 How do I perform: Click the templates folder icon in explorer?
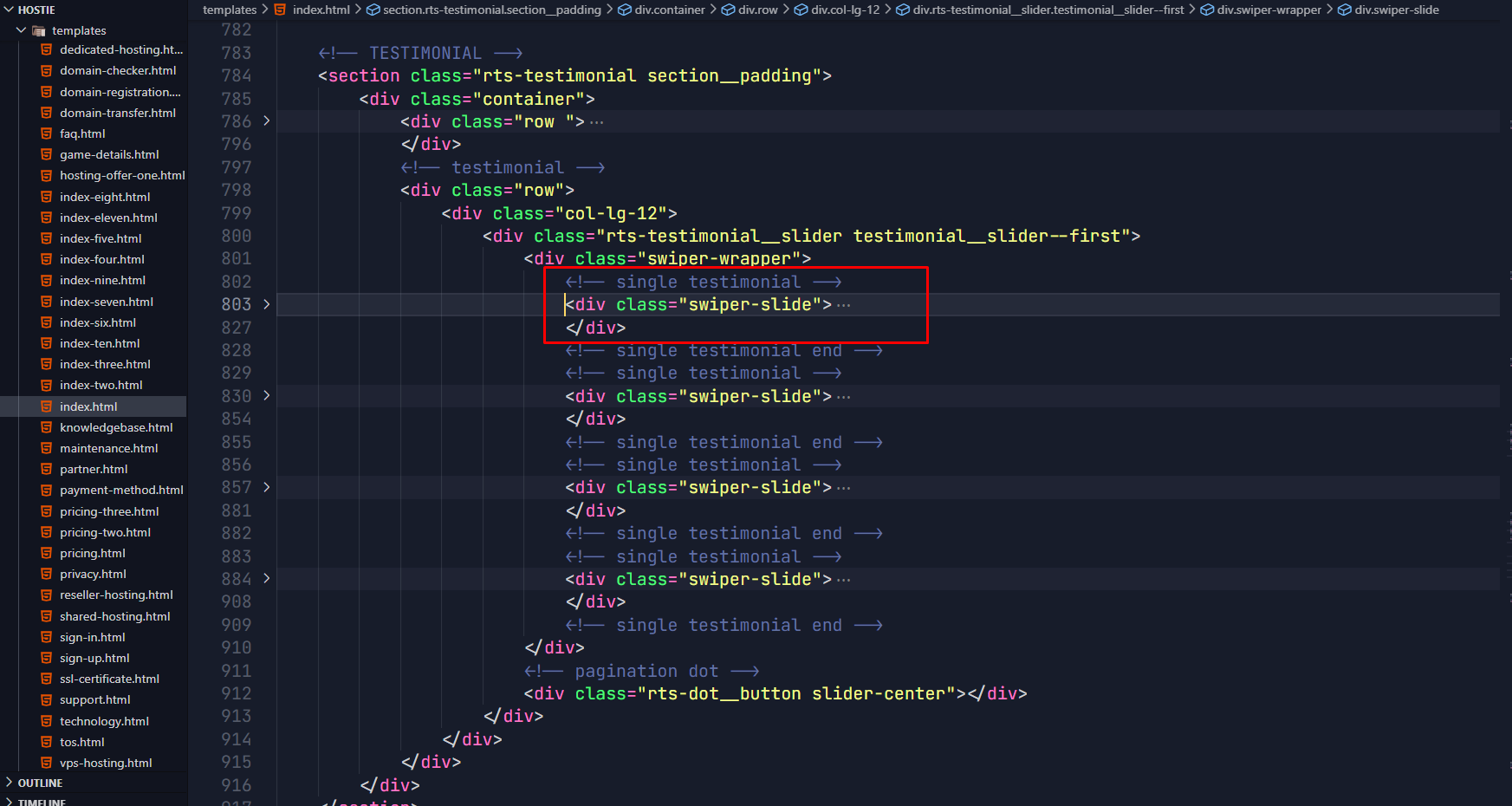39,30
